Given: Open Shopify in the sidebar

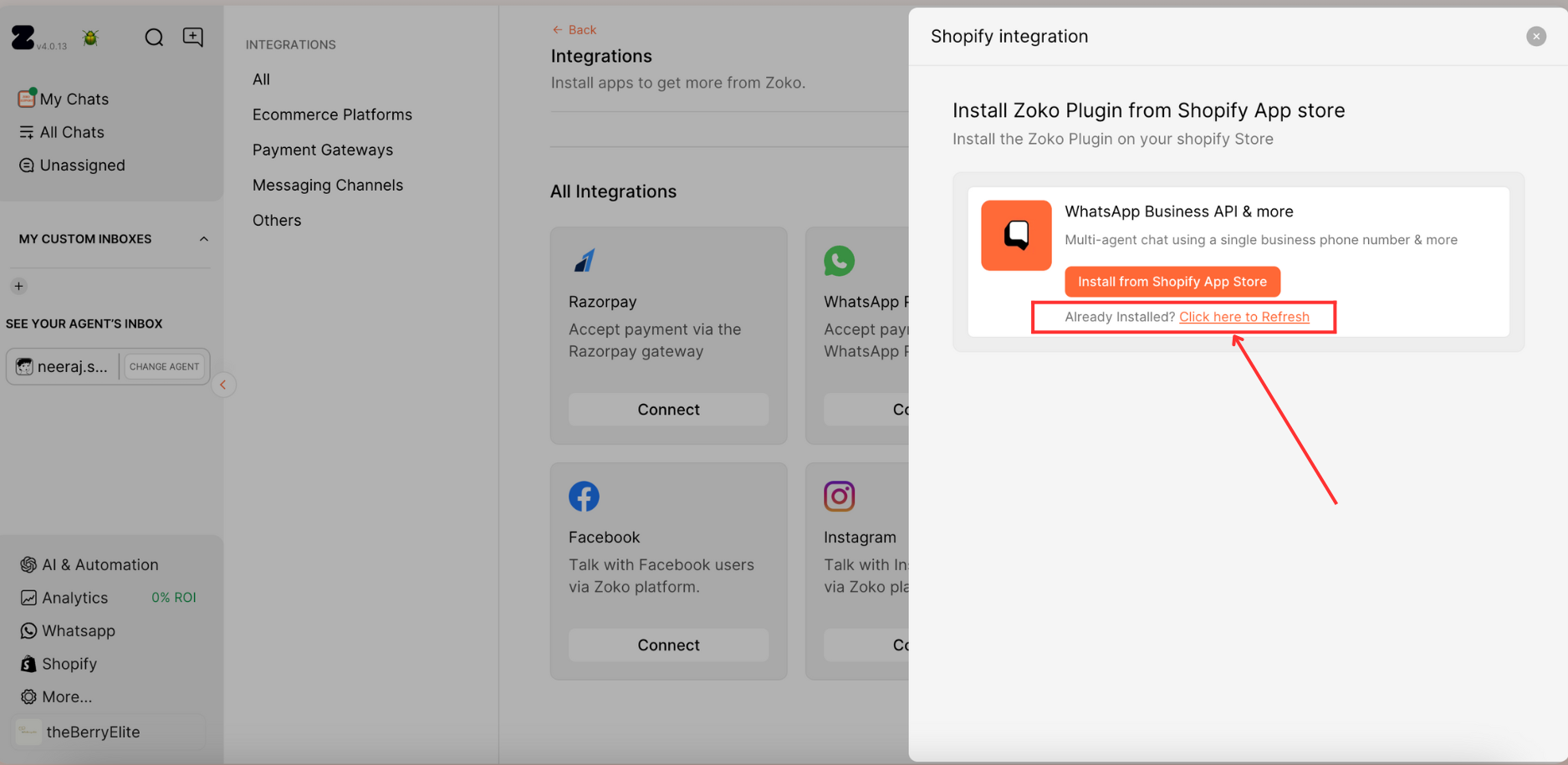Looking at the screenshot, I should coord(59,664).
